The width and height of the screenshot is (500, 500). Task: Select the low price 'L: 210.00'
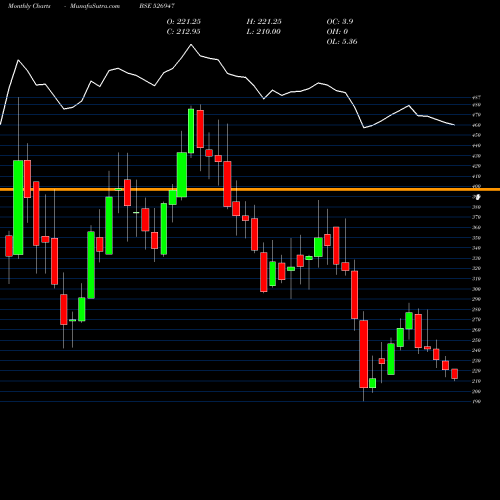click(263, 31)
